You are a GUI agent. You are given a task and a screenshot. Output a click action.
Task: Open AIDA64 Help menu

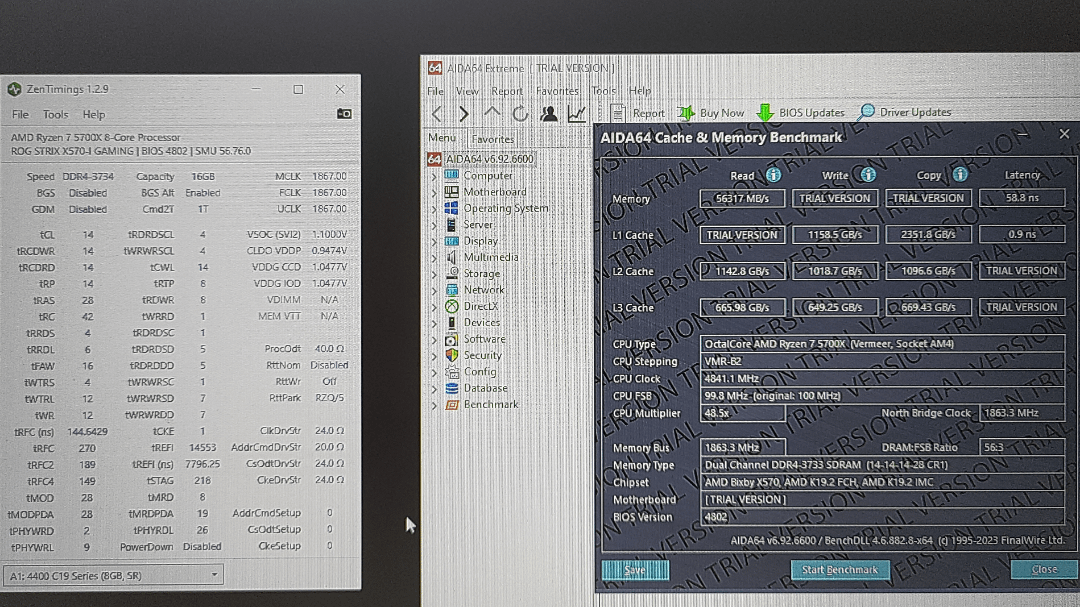point(639,90)
